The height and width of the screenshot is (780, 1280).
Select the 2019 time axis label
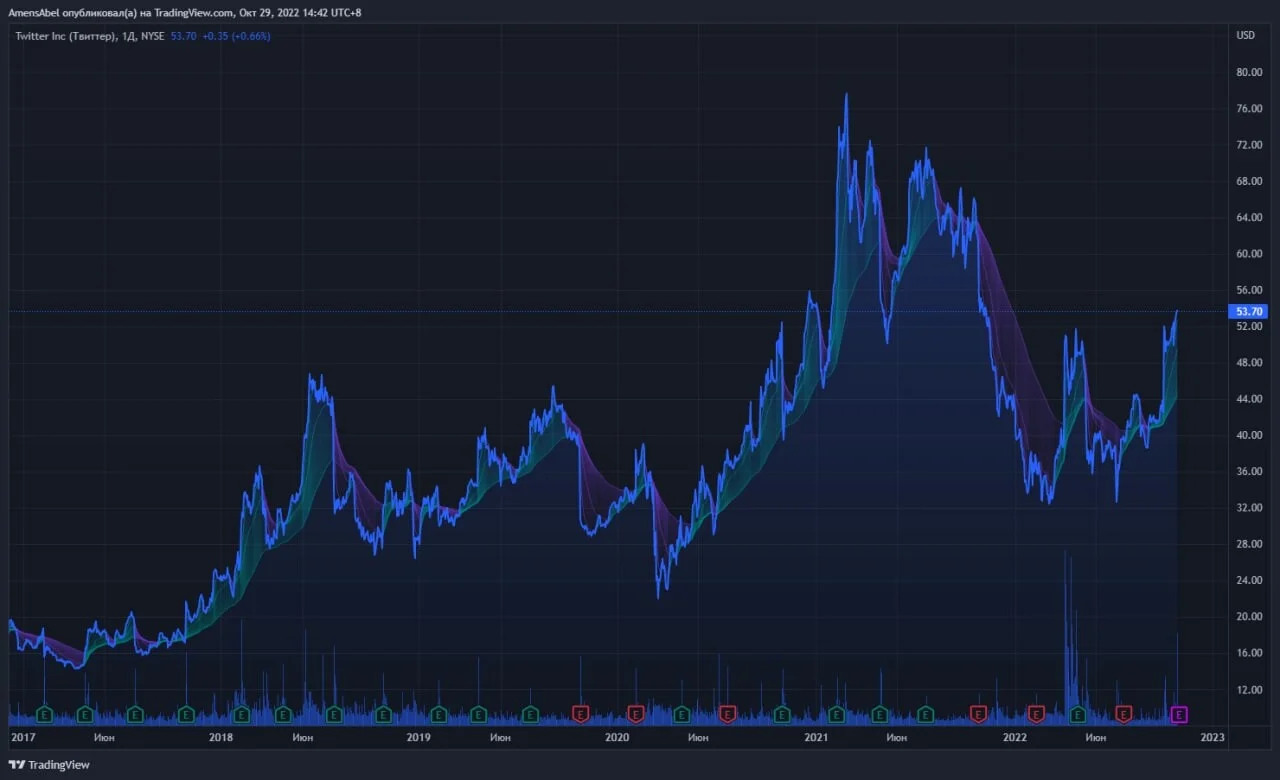(419, 738)
